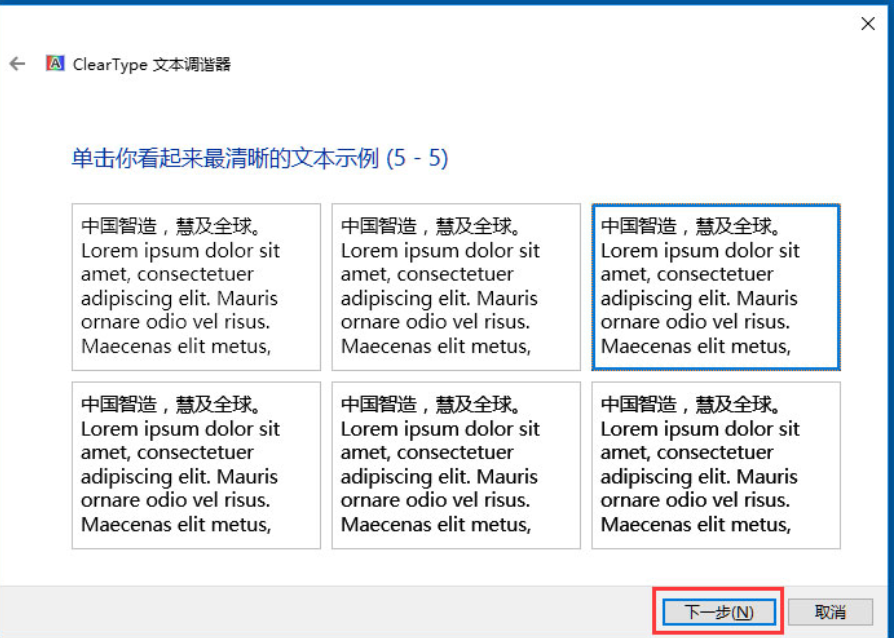This screenshot has width=894, height=638.
Task: Select the top-middle text sample
Action: [x=456, y=286]
